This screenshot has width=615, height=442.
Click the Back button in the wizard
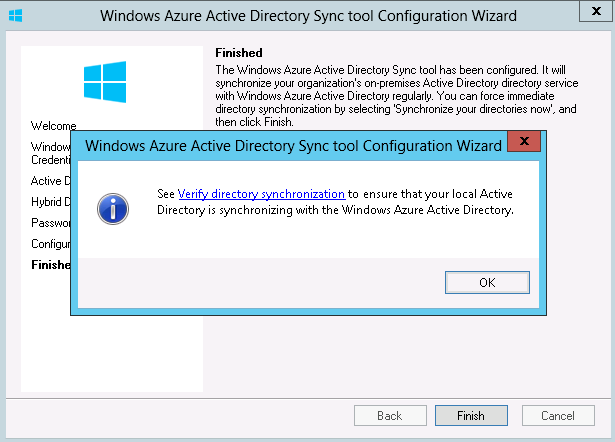point(390,415)
